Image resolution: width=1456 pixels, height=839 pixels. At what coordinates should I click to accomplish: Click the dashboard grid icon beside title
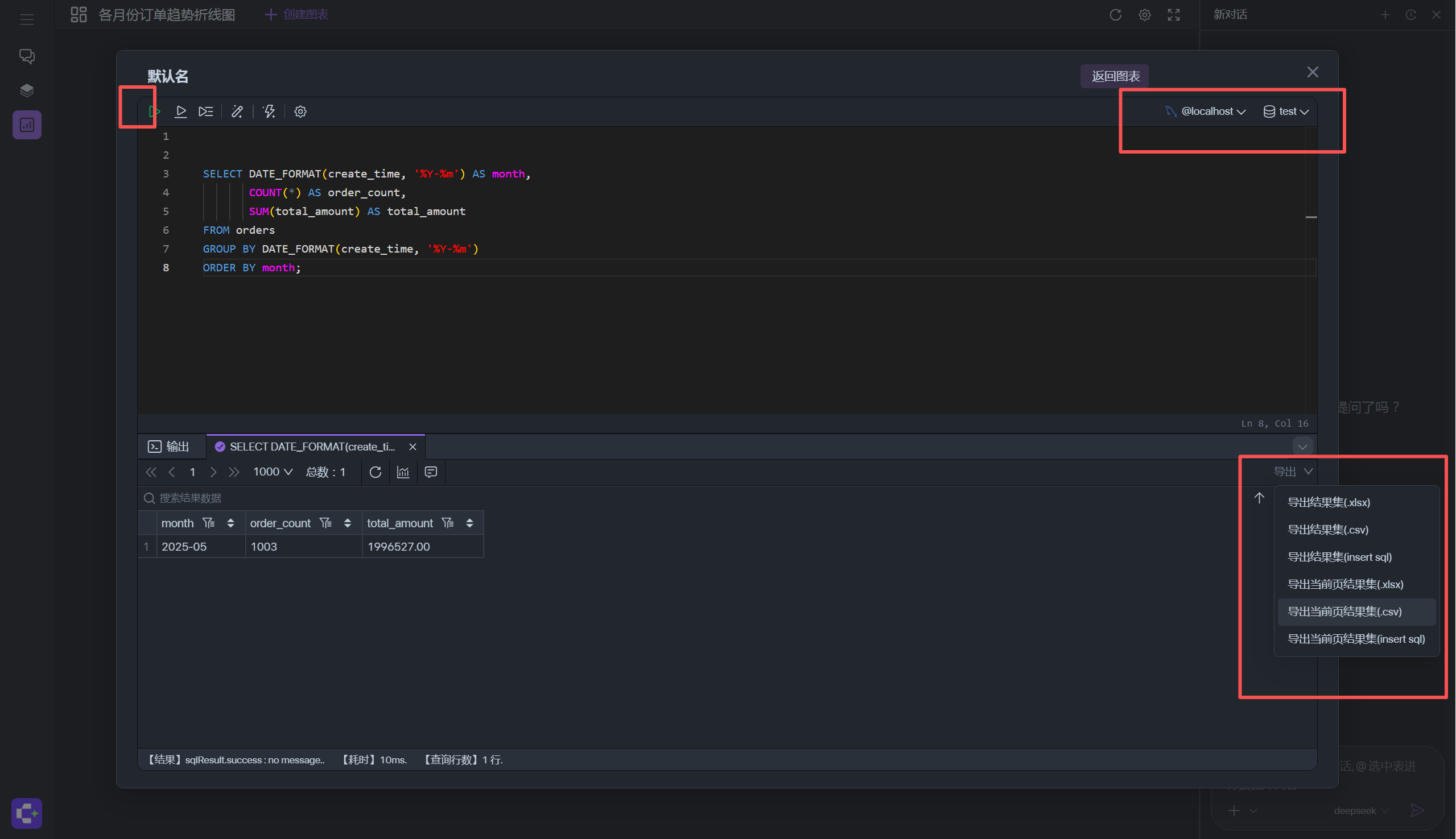click(x=79, y=14)
